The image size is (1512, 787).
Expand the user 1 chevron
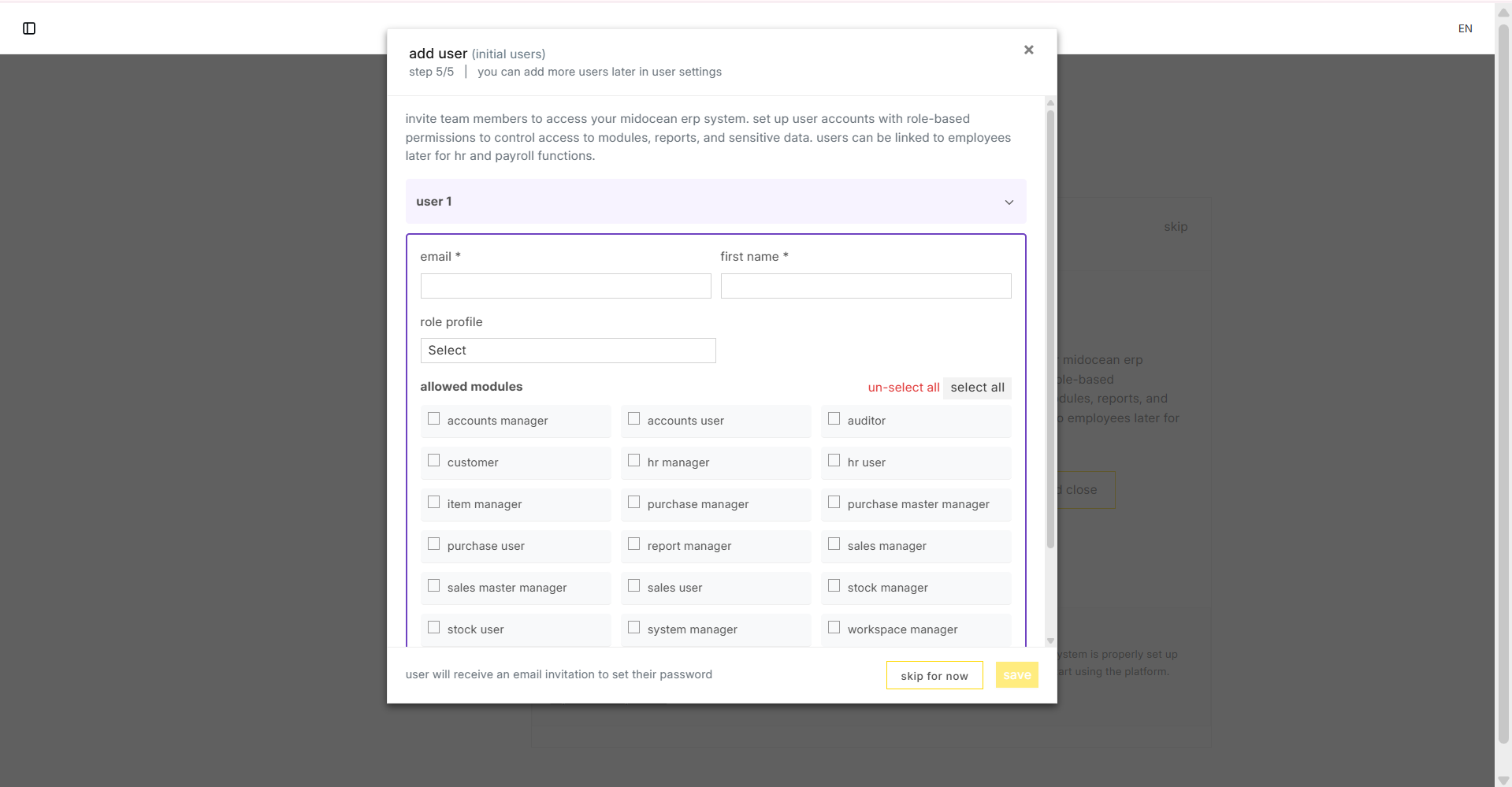[x=1009, y=202]
